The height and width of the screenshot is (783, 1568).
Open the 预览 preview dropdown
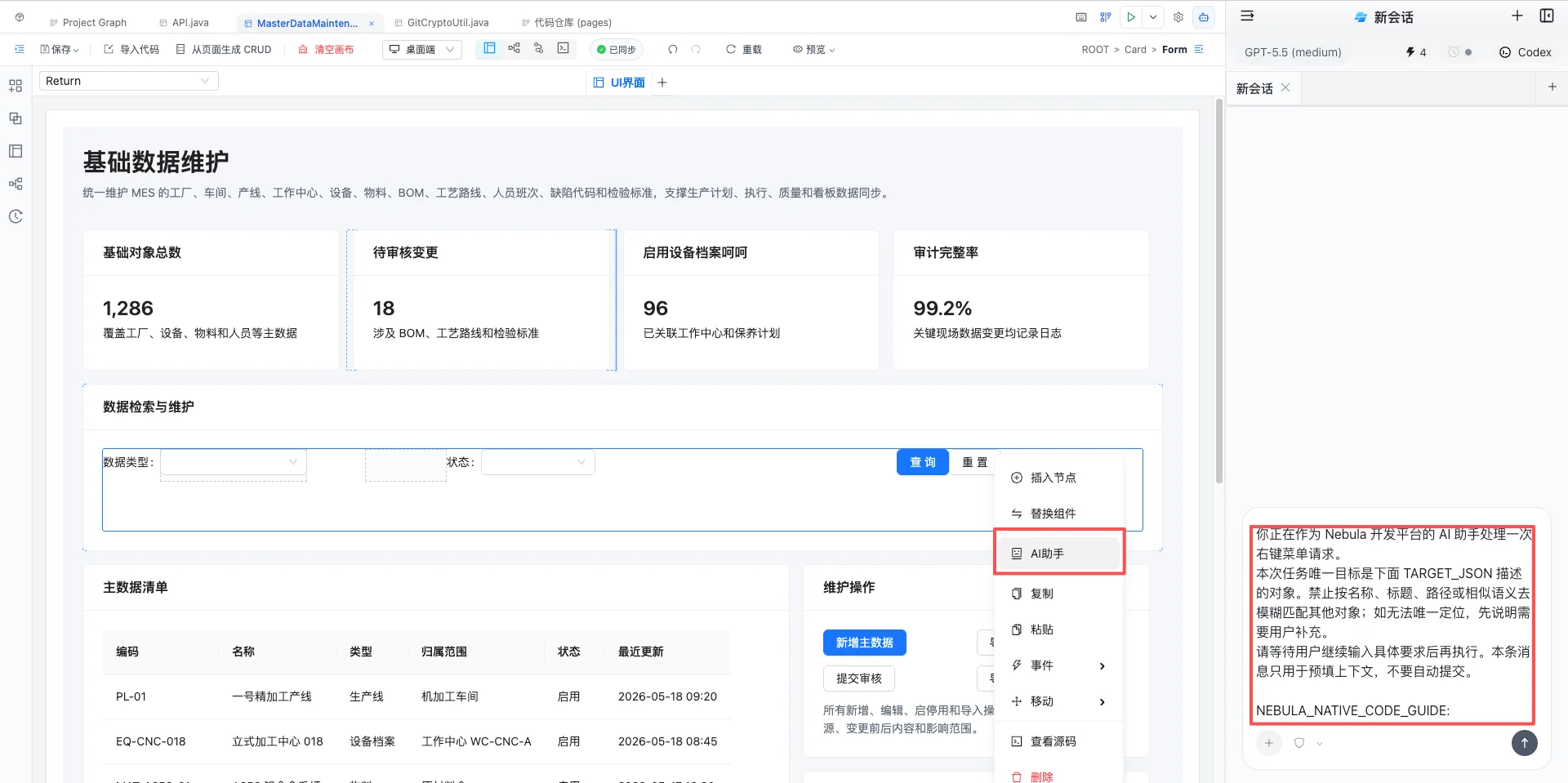pyautogui.click(x=814, y=49)
